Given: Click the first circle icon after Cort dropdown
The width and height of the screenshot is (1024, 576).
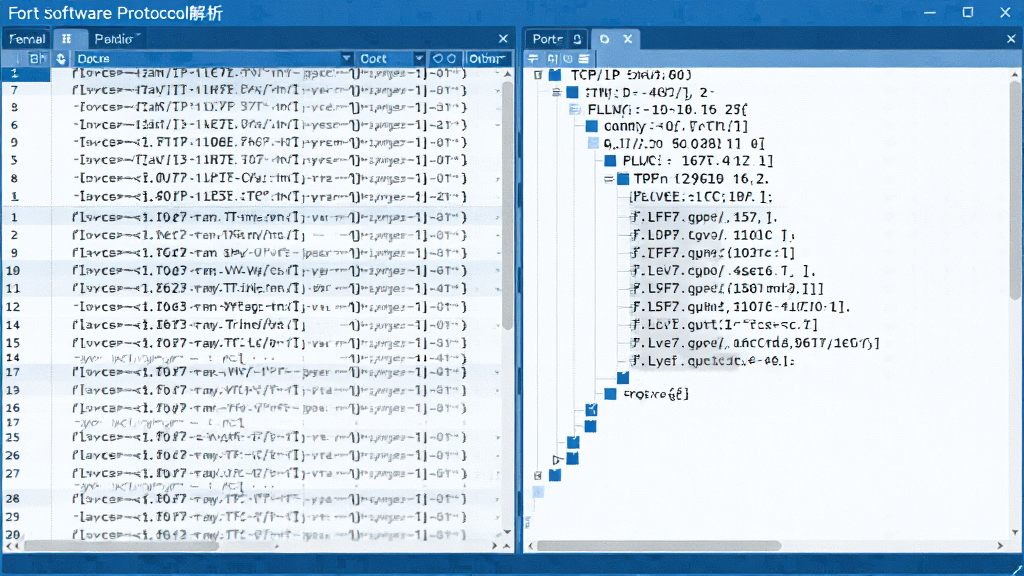Looking at the screenshot, I should coord(438,59).
